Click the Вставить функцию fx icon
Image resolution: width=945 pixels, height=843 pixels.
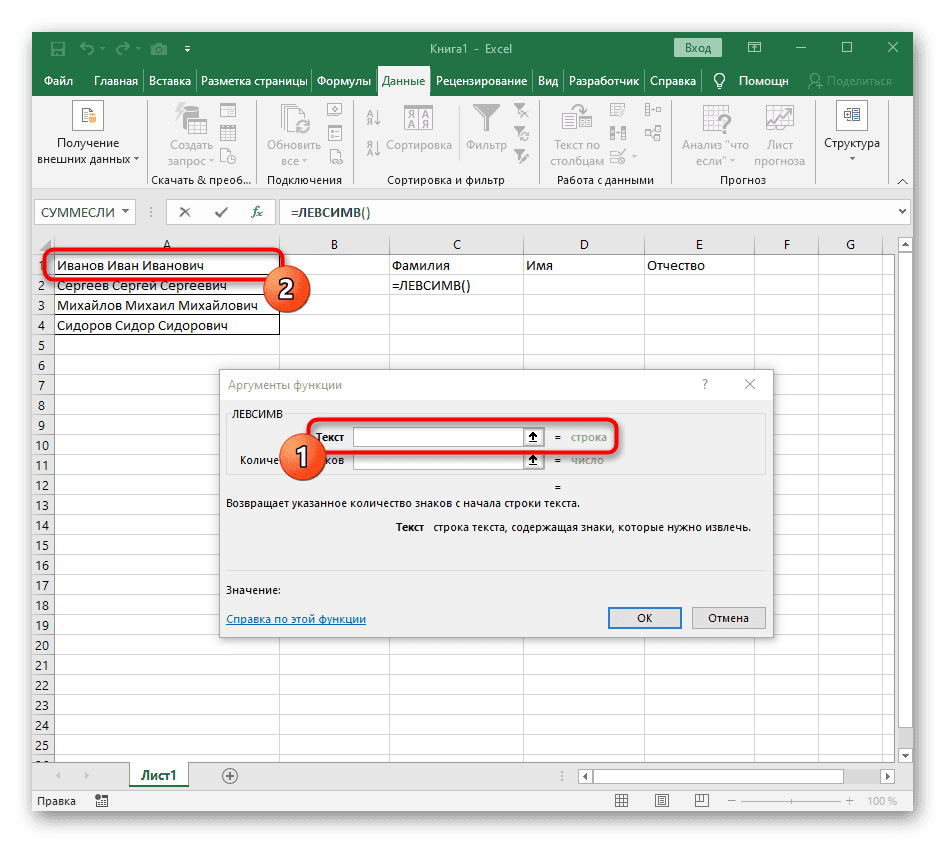[256, 211]
